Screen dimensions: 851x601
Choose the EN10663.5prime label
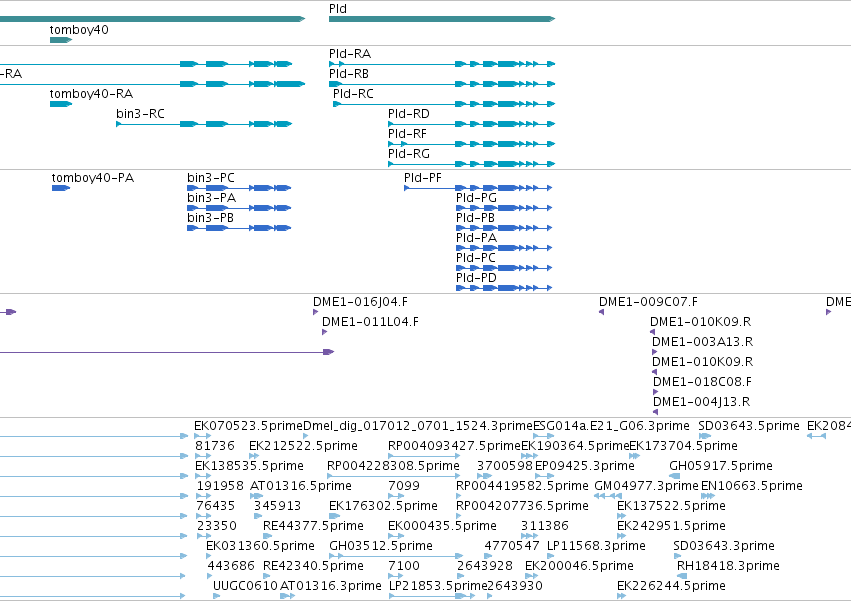click(x=752, y=486)
